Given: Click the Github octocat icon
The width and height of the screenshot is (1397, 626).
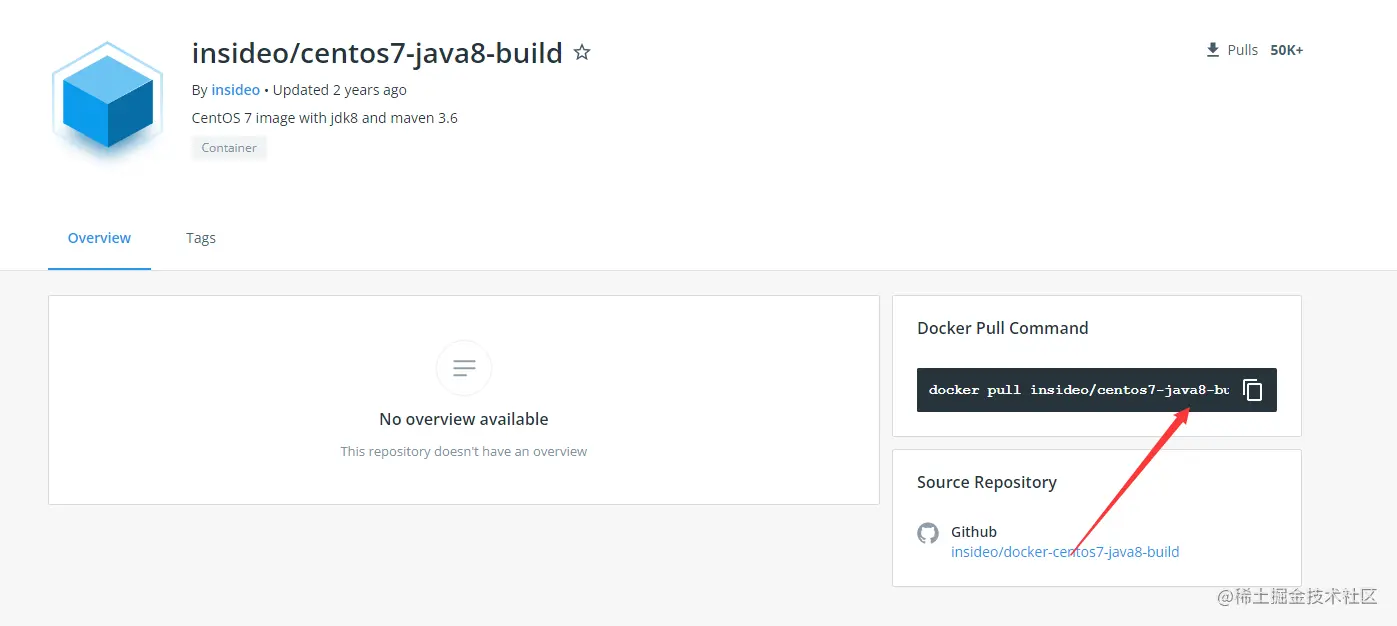Looking at the screenshot, I should (928, 533).
